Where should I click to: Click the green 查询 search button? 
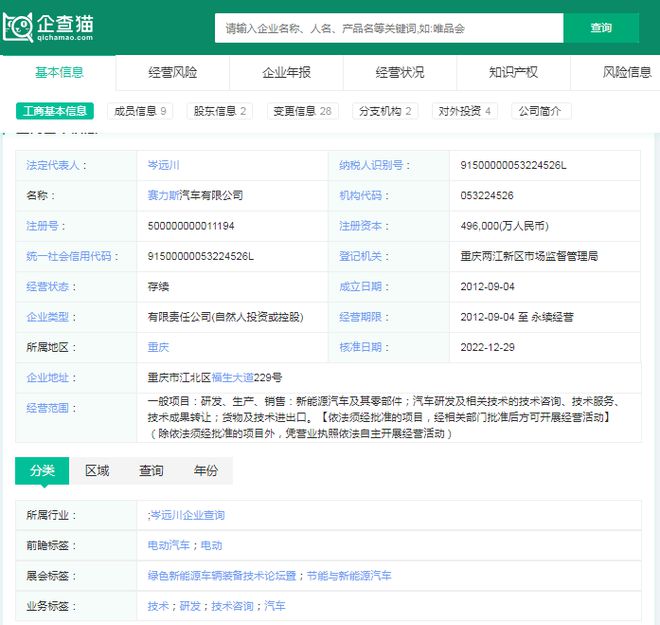click(601, 28)
